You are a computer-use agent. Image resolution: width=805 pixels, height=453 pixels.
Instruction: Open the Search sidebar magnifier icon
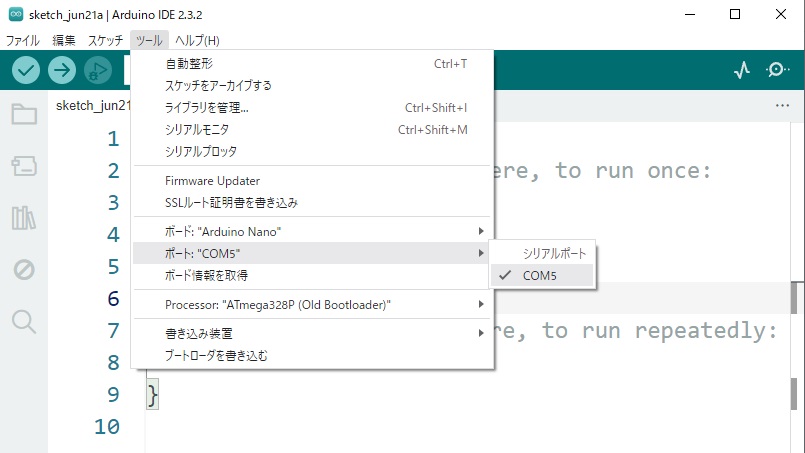(24, 322)
